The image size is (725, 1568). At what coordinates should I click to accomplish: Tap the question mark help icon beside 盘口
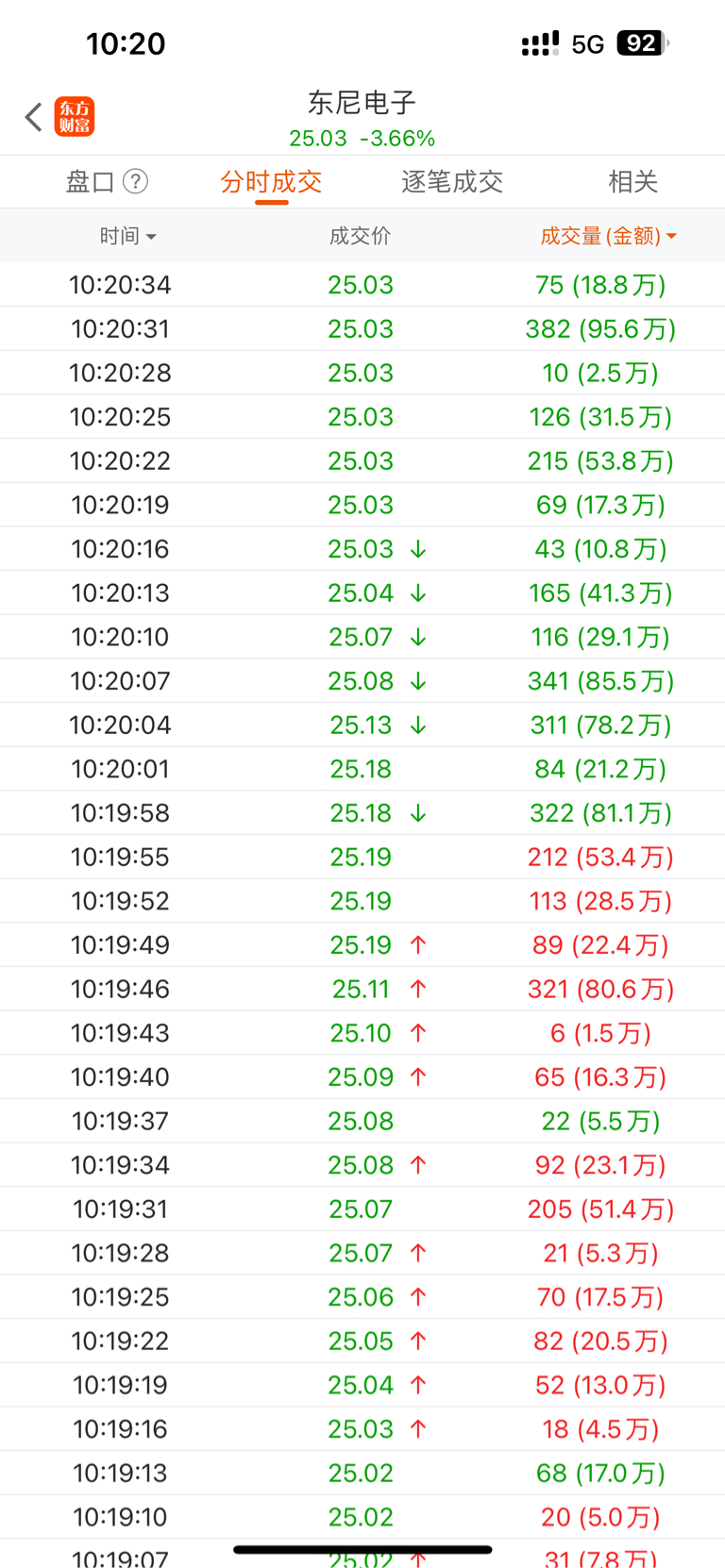(136, 181)
